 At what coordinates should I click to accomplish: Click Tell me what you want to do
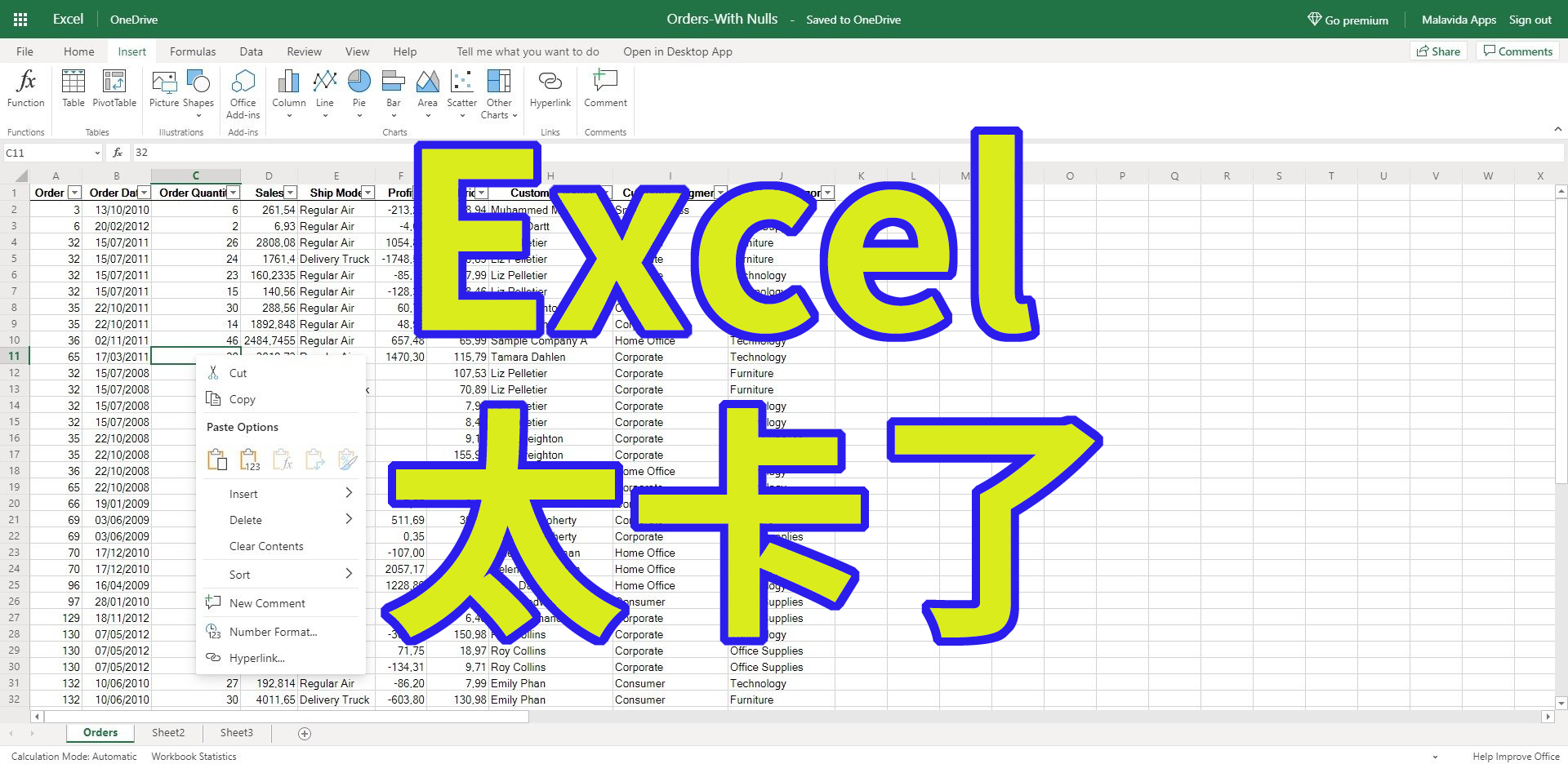[x=528, y=51]
